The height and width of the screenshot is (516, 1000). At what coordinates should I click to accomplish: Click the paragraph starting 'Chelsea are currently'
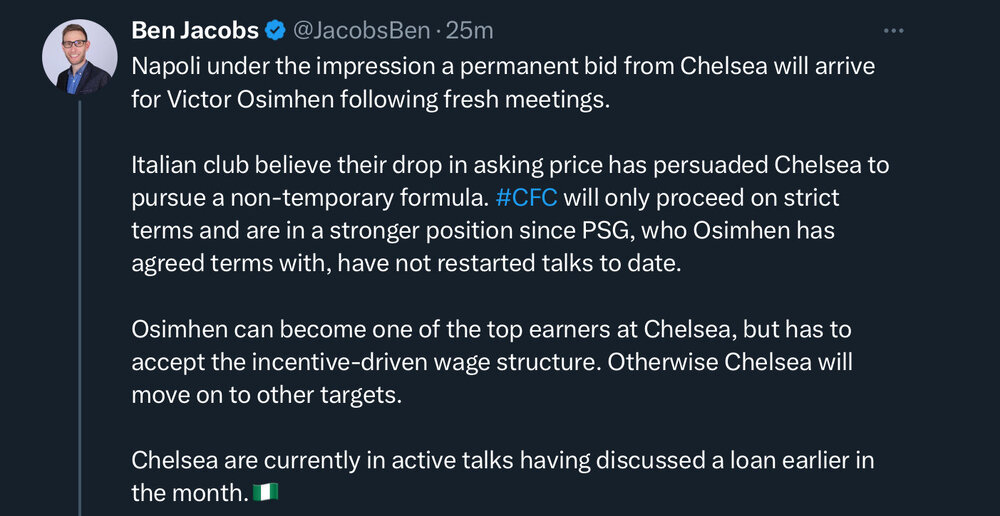503,476
